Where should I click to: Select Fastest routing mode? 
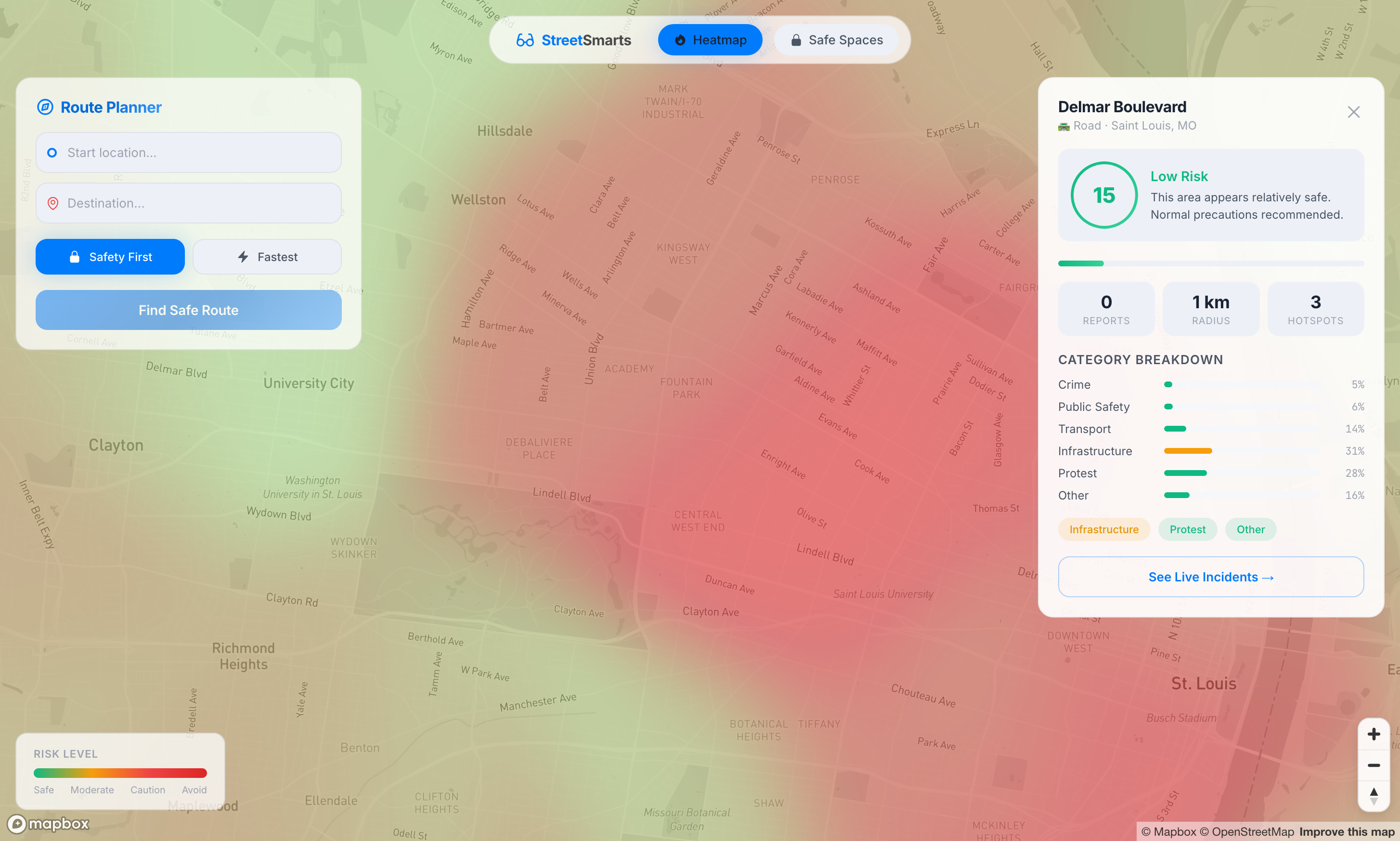tap(267, 257)
